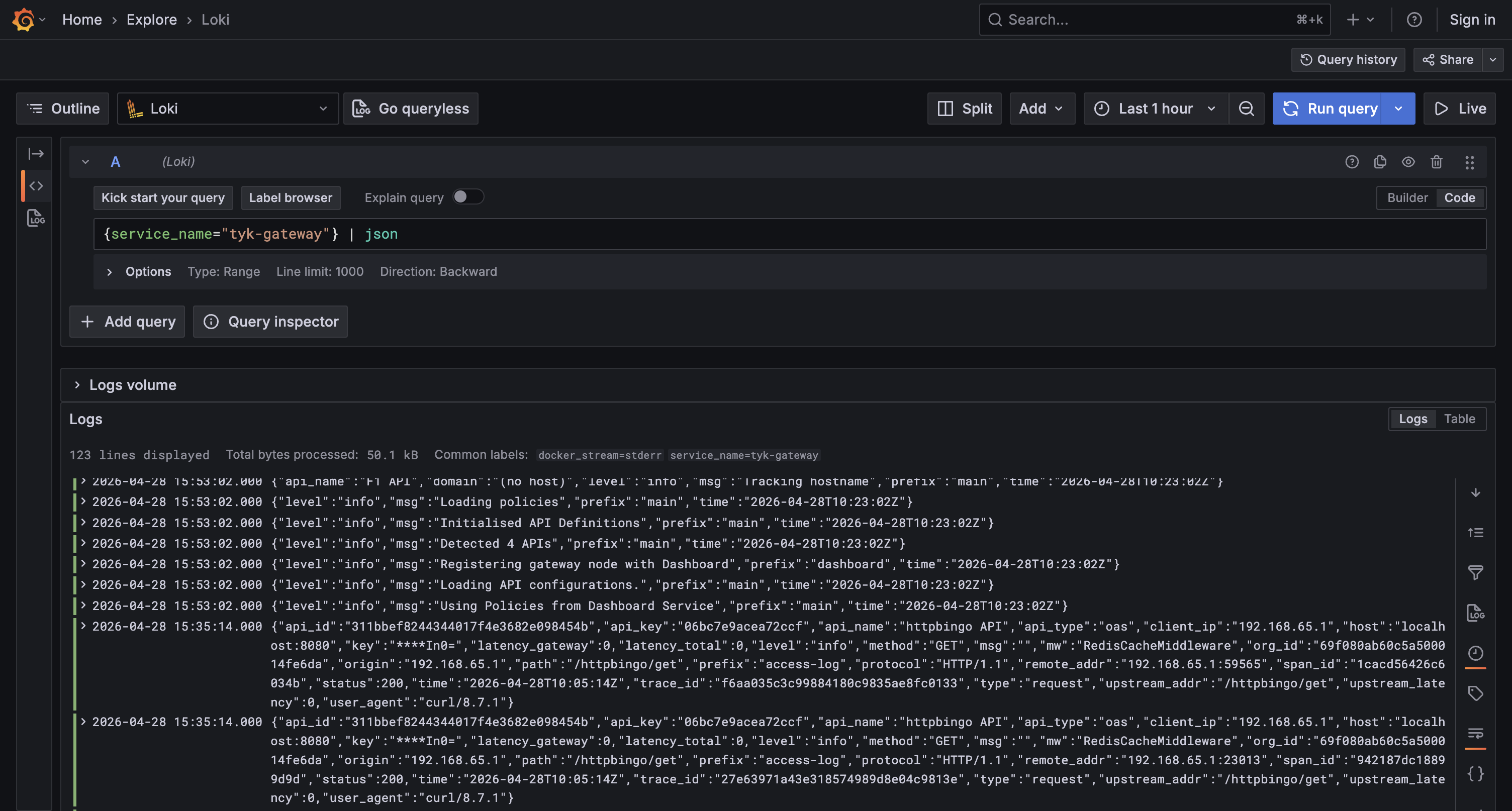The height and width of the screenshot is (811, 1512).
Task: Collapse the side pane with the arrow icon
Action: (36, 154)
